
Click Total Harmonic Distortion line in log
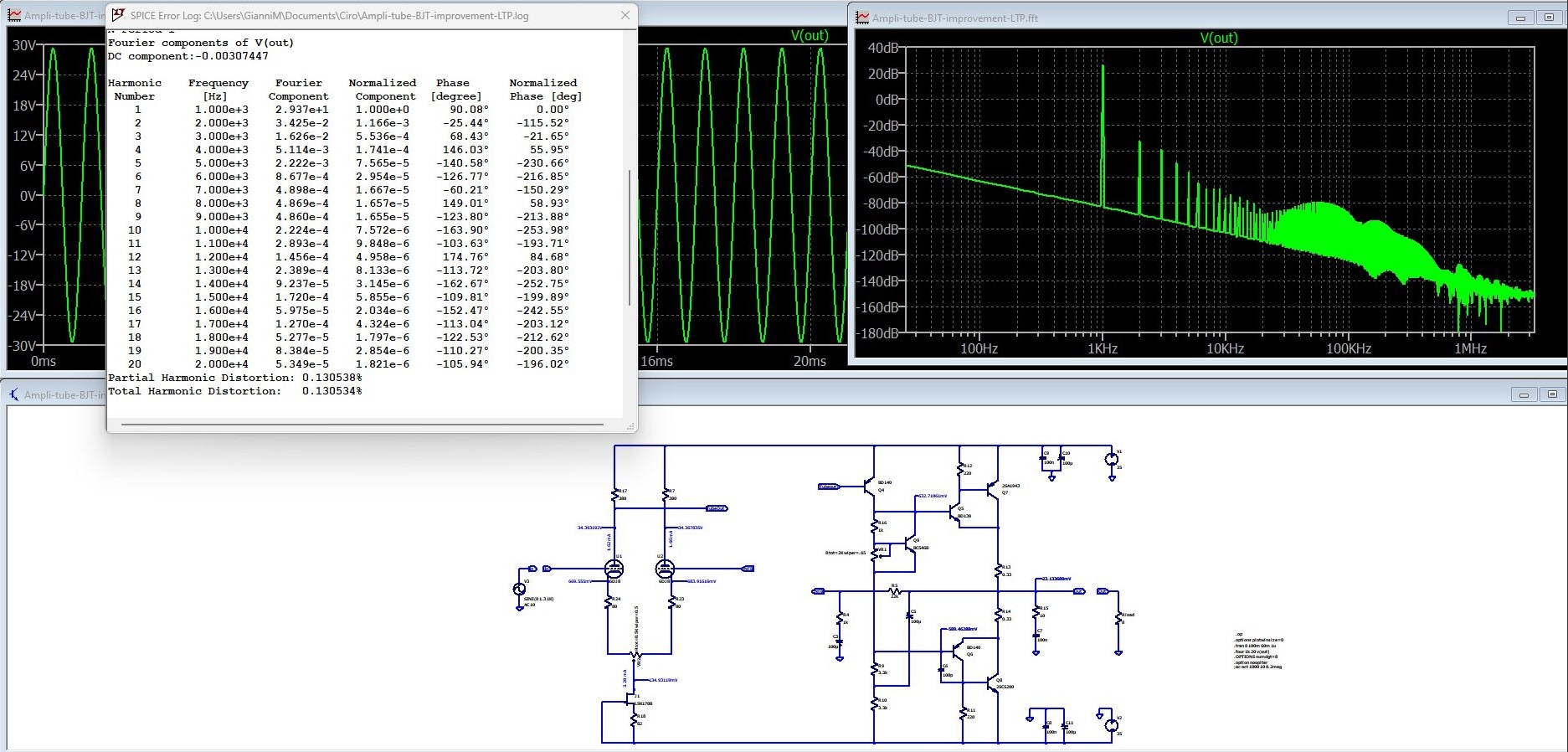pos(235,391)
